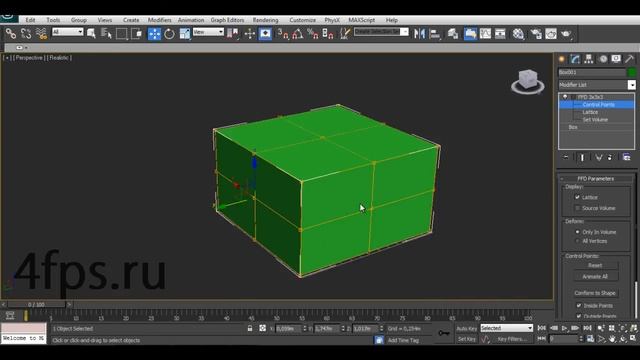This screenshot has height=360, width=640.
Task: Click the viewport plus menu label
Action: tap(7, 58)
